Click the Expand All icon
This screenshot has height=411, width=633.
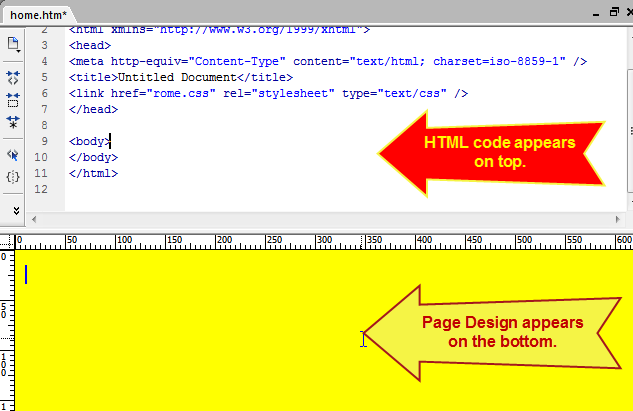point(14,122)
